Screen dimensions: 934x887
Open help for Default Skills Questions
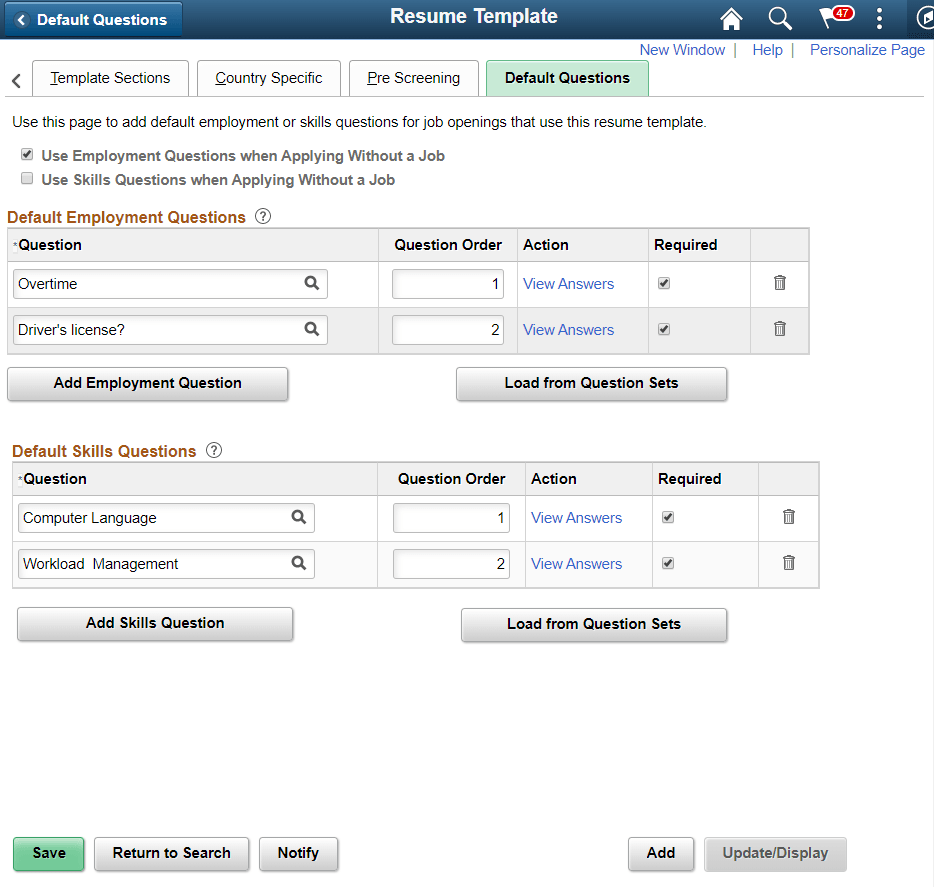(214, 450)
